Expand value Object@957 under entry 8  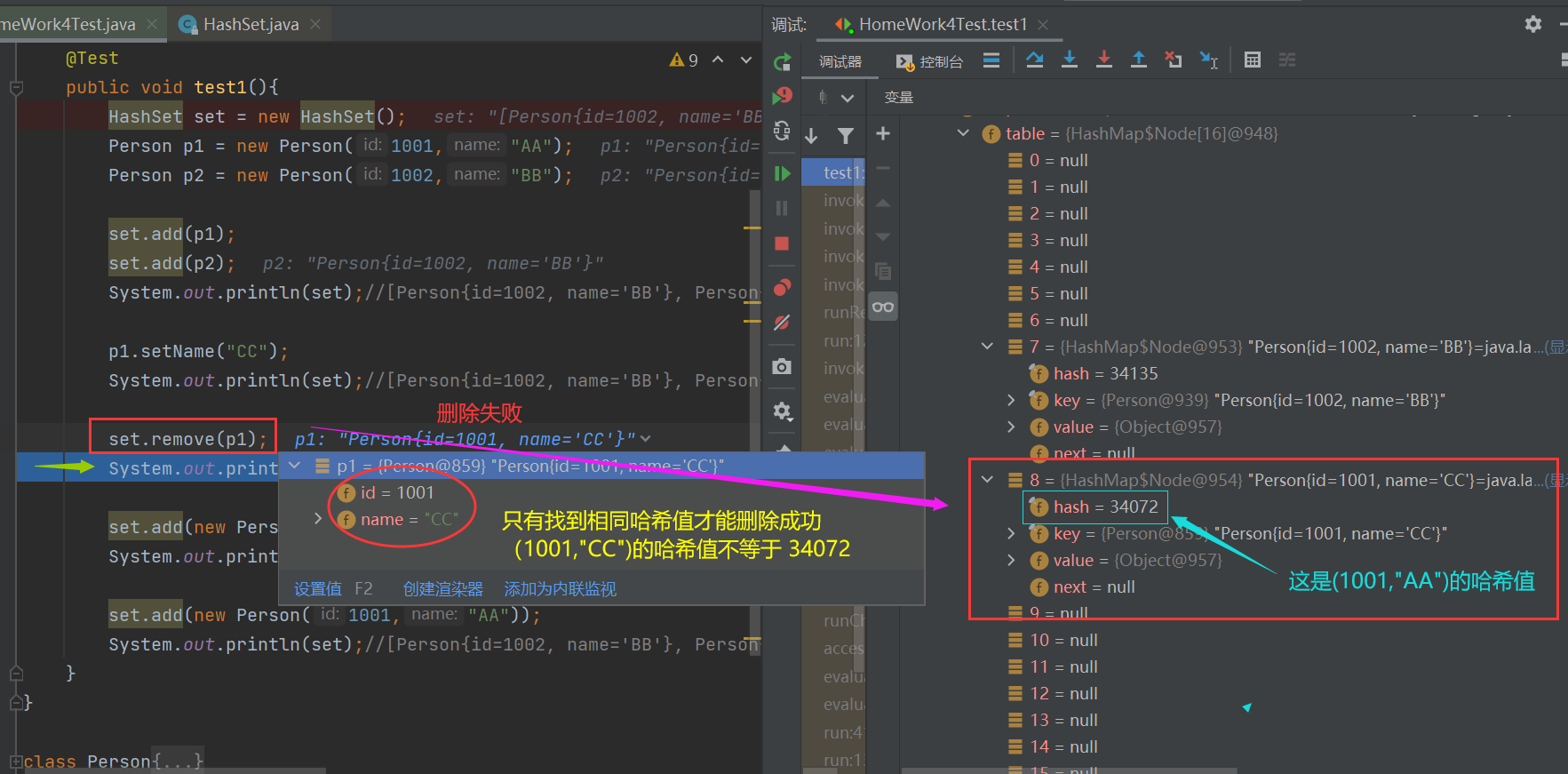coord(1011,560)
